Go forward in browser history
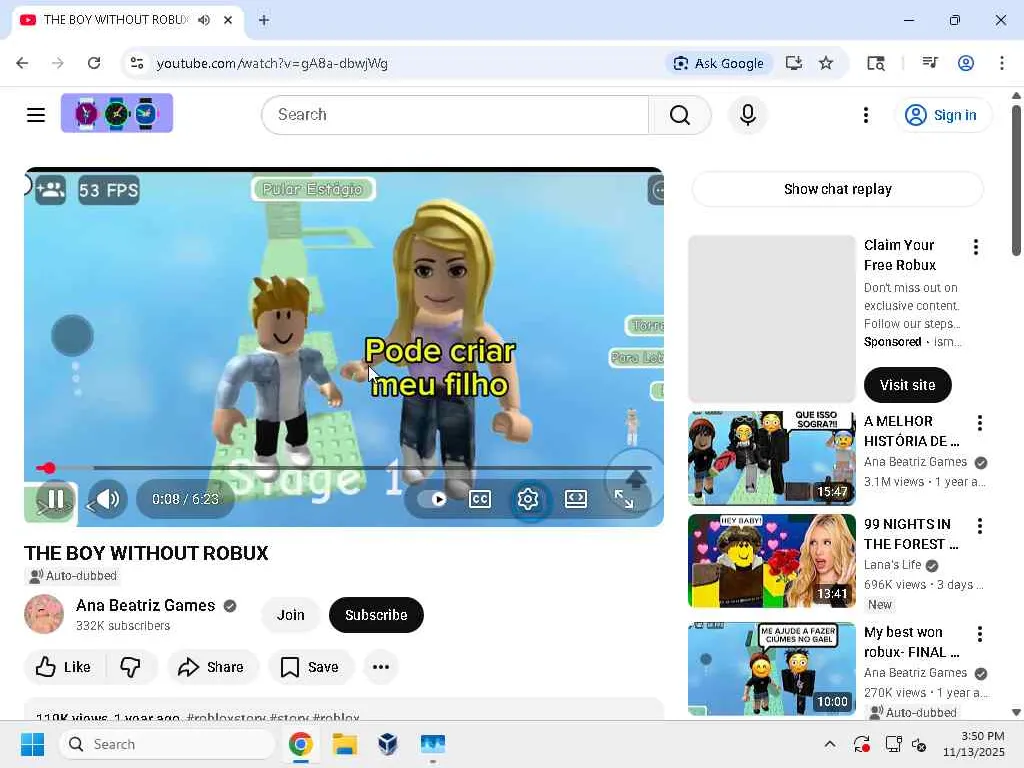 pos(58,63)
